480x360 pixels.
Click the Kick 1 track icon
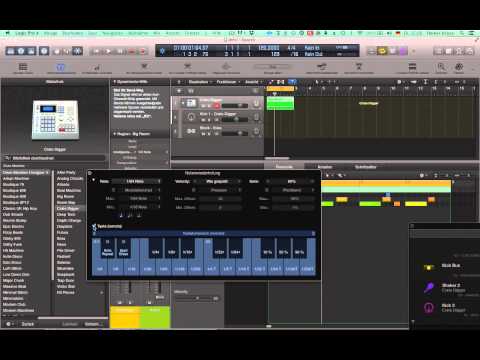[x=191, y=117]
